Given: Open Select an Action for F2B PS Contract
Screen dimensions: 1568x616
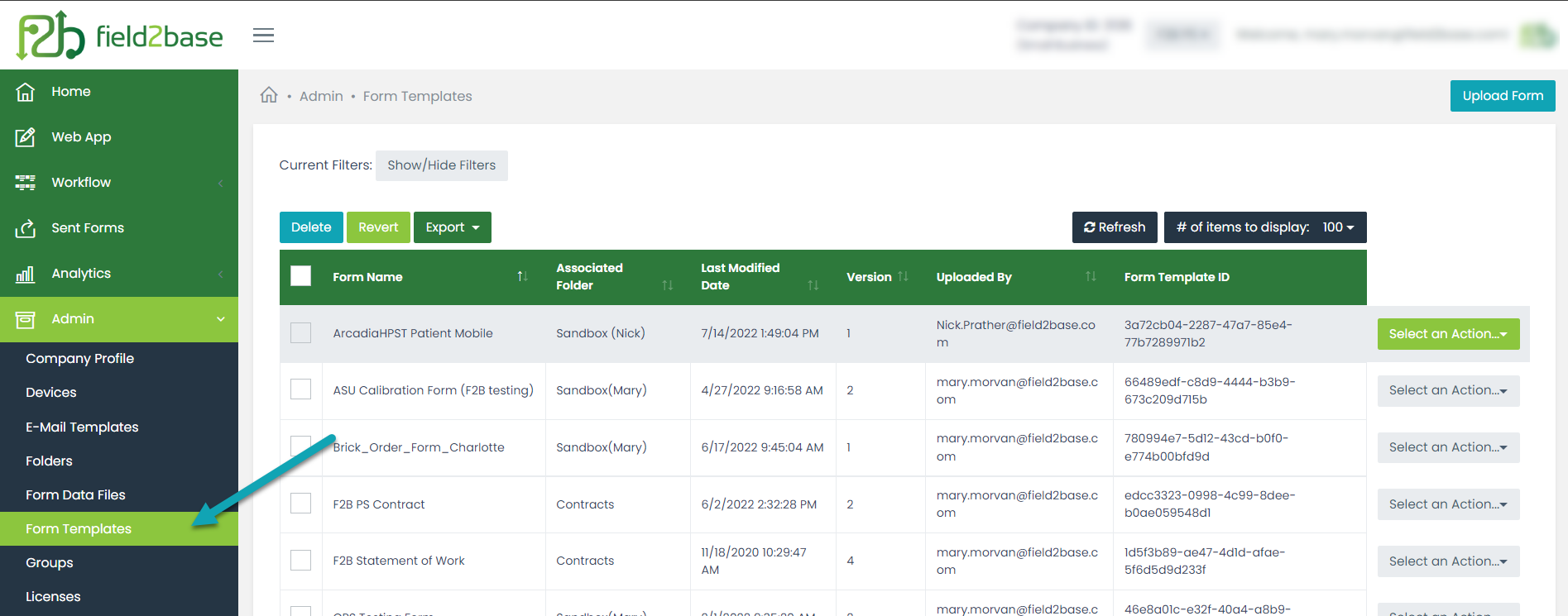Looking at the screenshot, I should click(x=1448, y=504).
